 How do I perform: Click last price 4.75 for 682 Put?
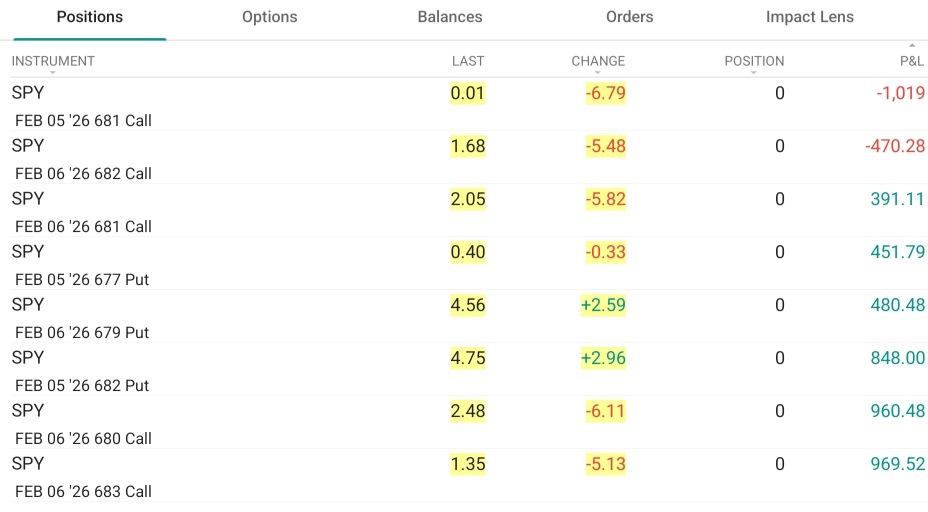[468, 358]
